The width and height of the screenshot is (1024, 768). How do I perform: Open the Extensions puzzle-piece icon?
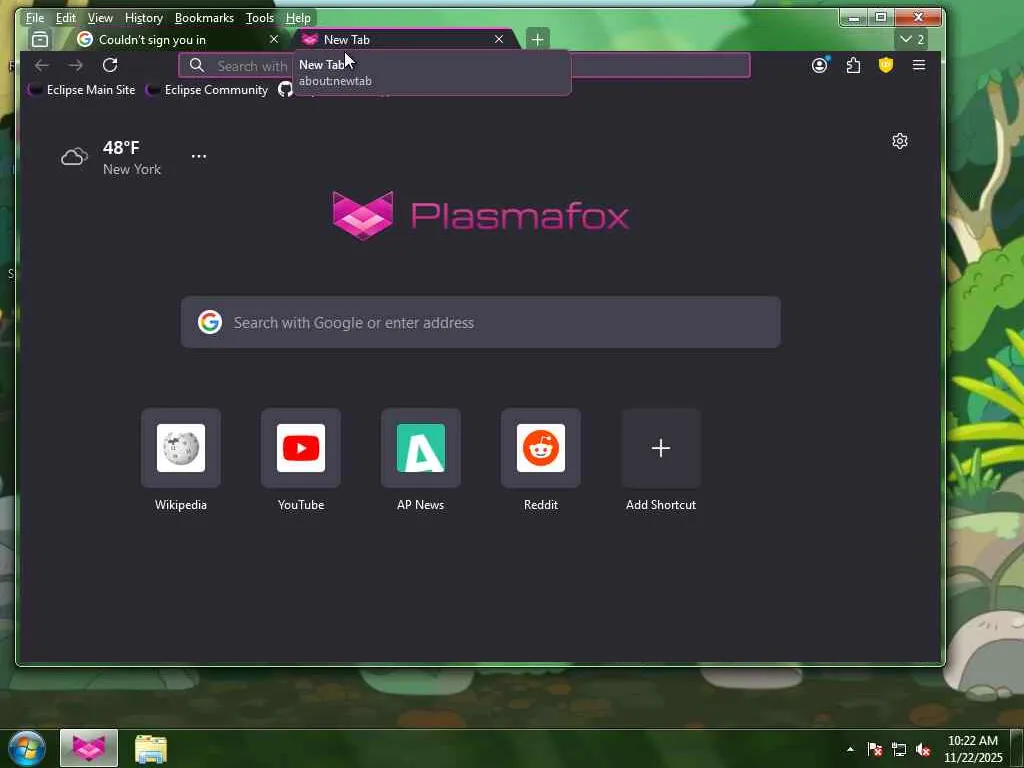click(x=853, y=65)
